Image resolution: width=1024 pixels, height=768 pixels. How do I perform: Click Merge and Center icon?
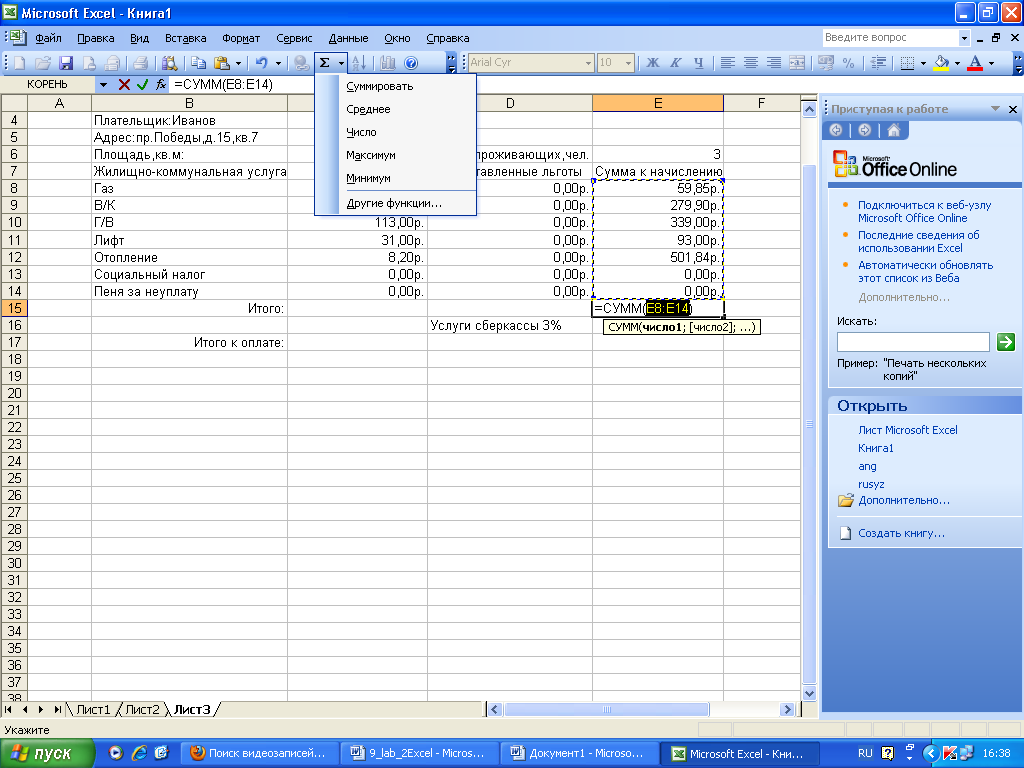tap(797, 63)
